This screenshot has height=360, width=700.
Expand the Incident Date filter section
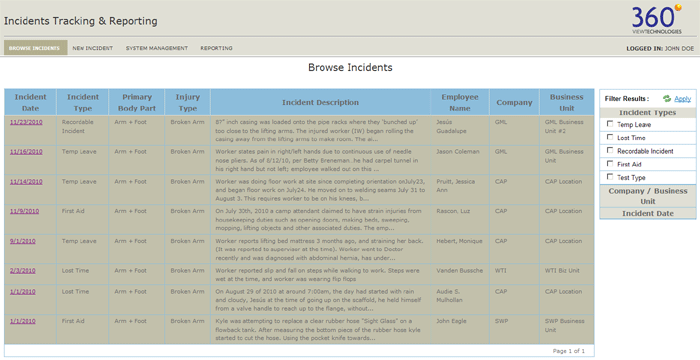pyautogui.click(x=648, y=213)
